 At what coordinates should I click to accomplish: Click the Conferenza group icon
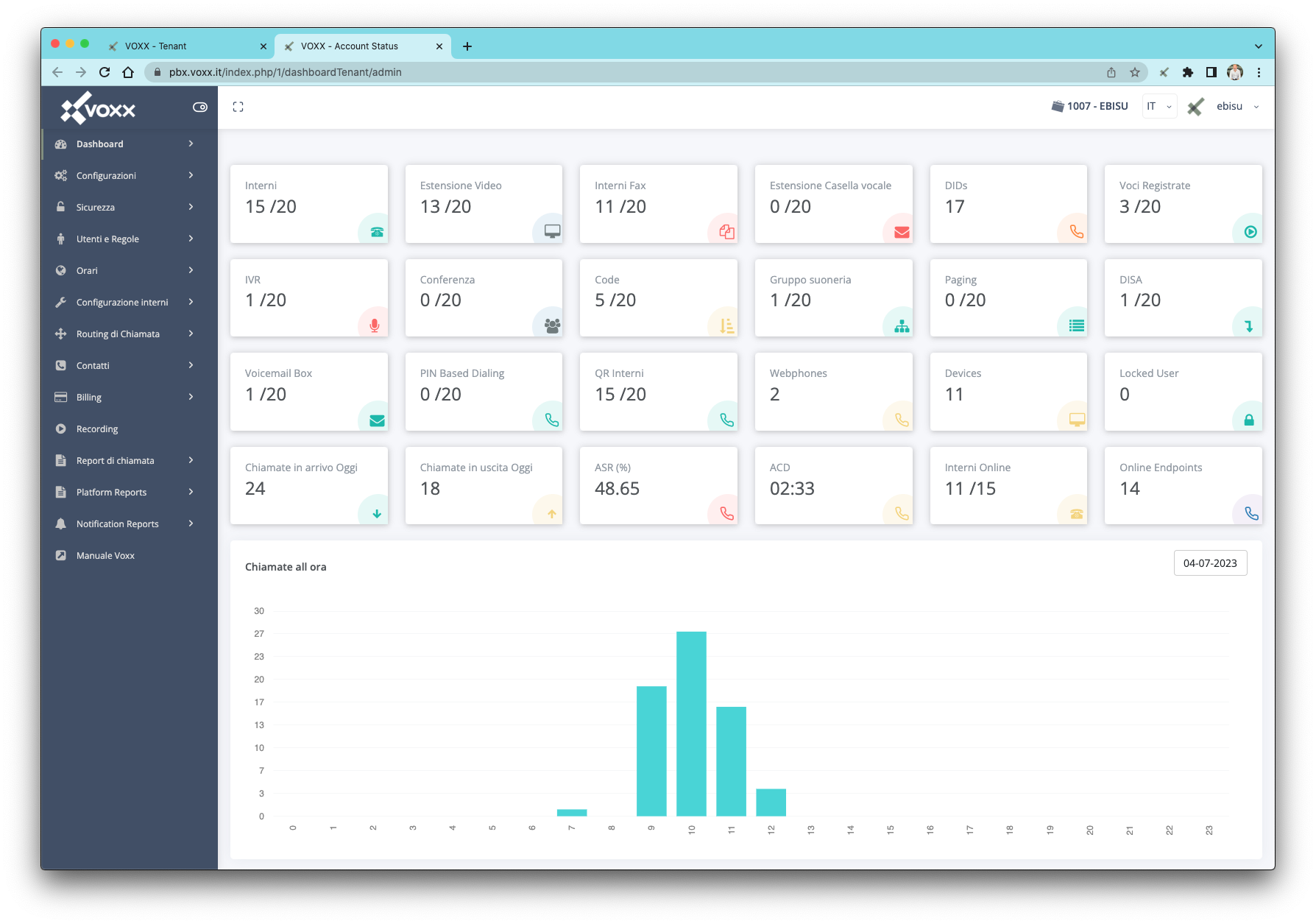pos(552,325)
